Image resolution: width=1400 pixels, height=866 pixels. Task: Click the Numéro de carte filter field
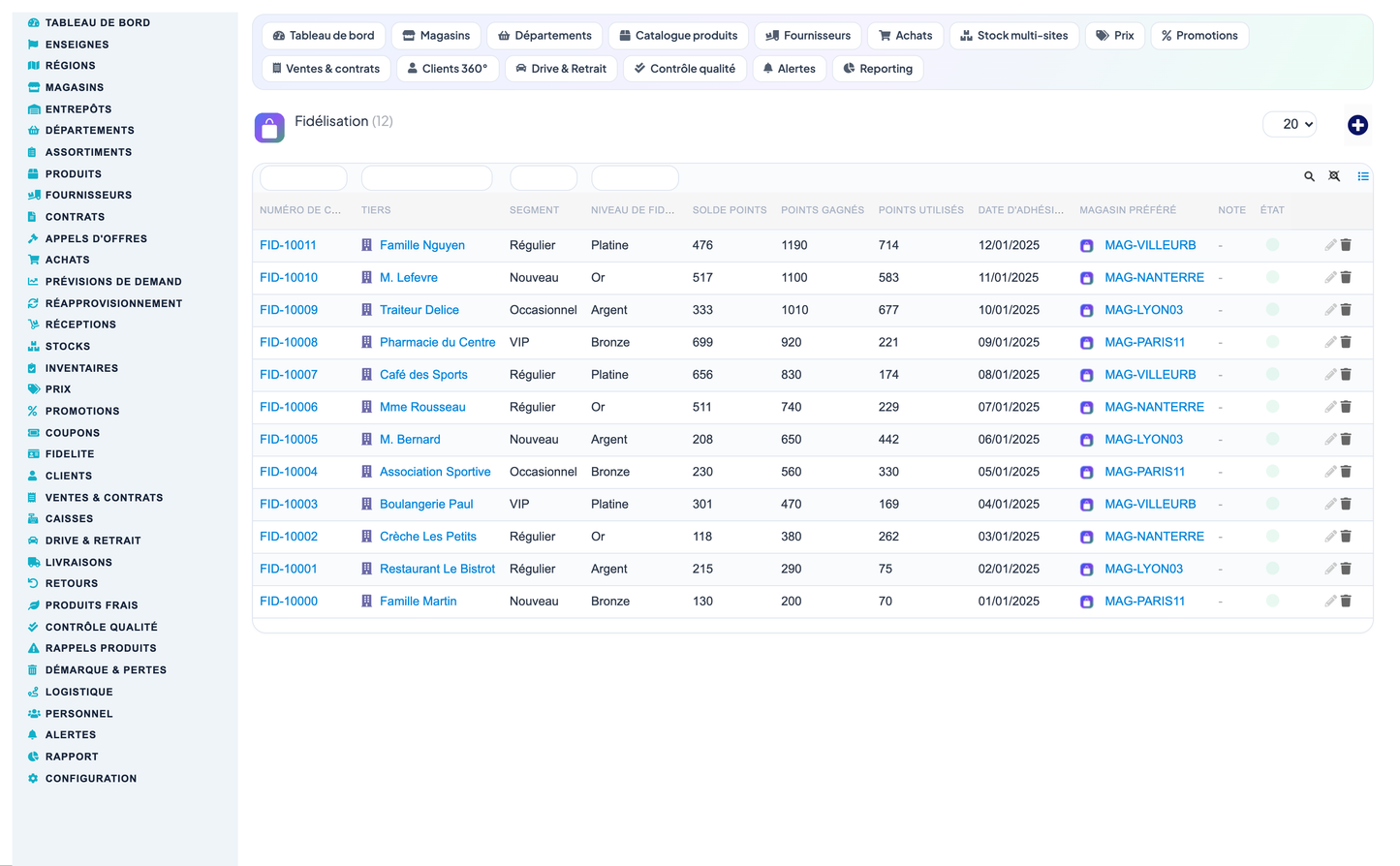click(x=303, y=177)
